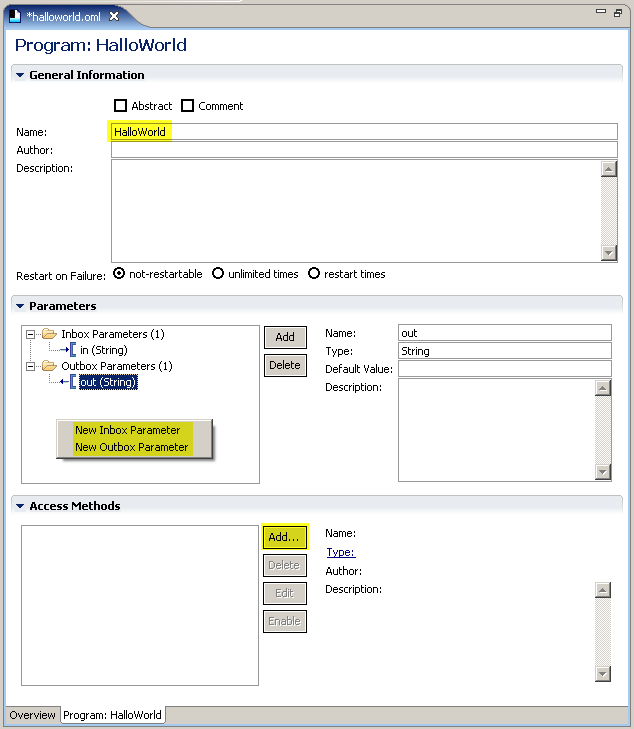The width and height of the screenshot is (634, 729).
Task: Select unlimited times restart option
Action: [218, 273]
